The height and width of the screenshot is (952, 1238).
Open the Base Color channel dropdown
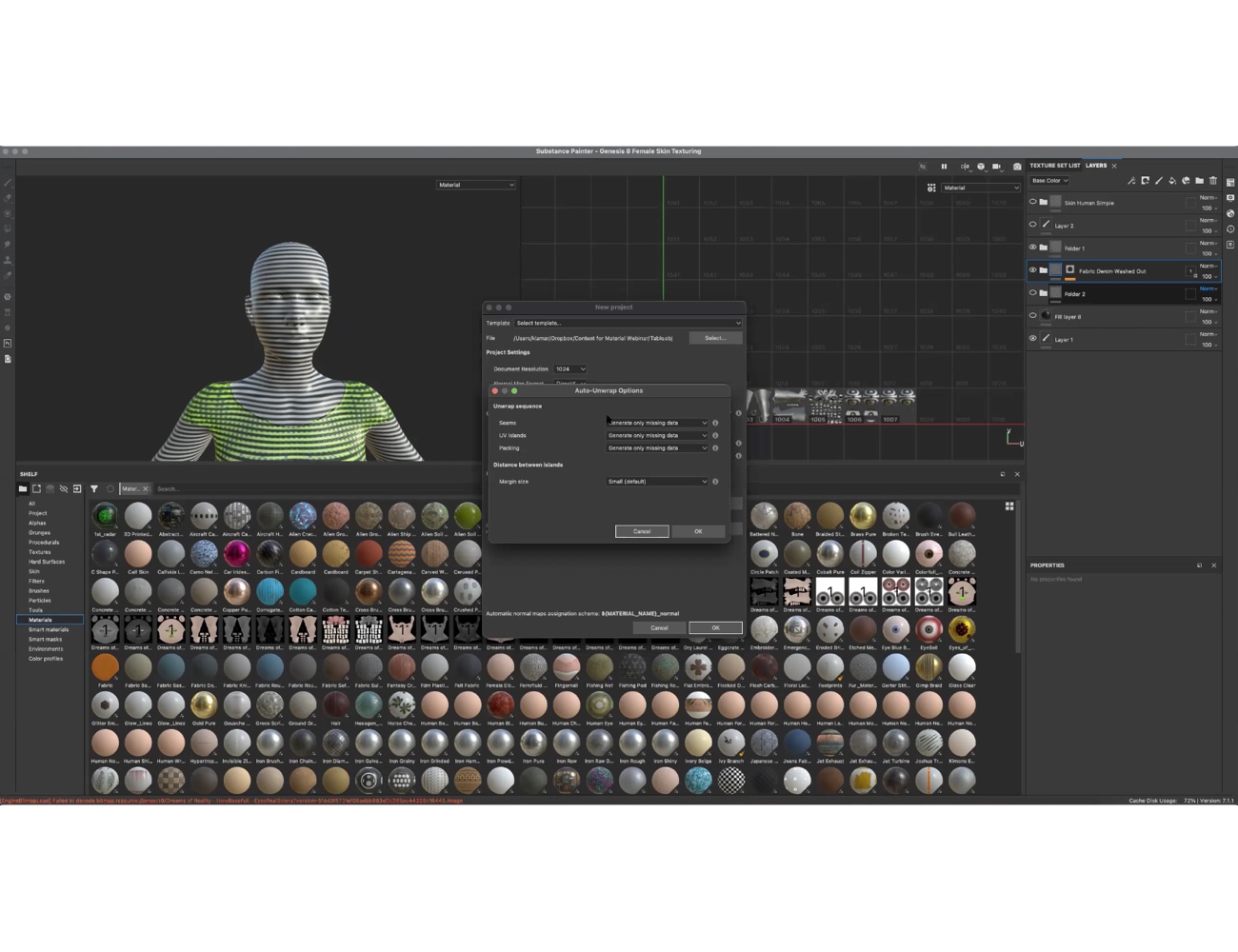click(1049, 181)
